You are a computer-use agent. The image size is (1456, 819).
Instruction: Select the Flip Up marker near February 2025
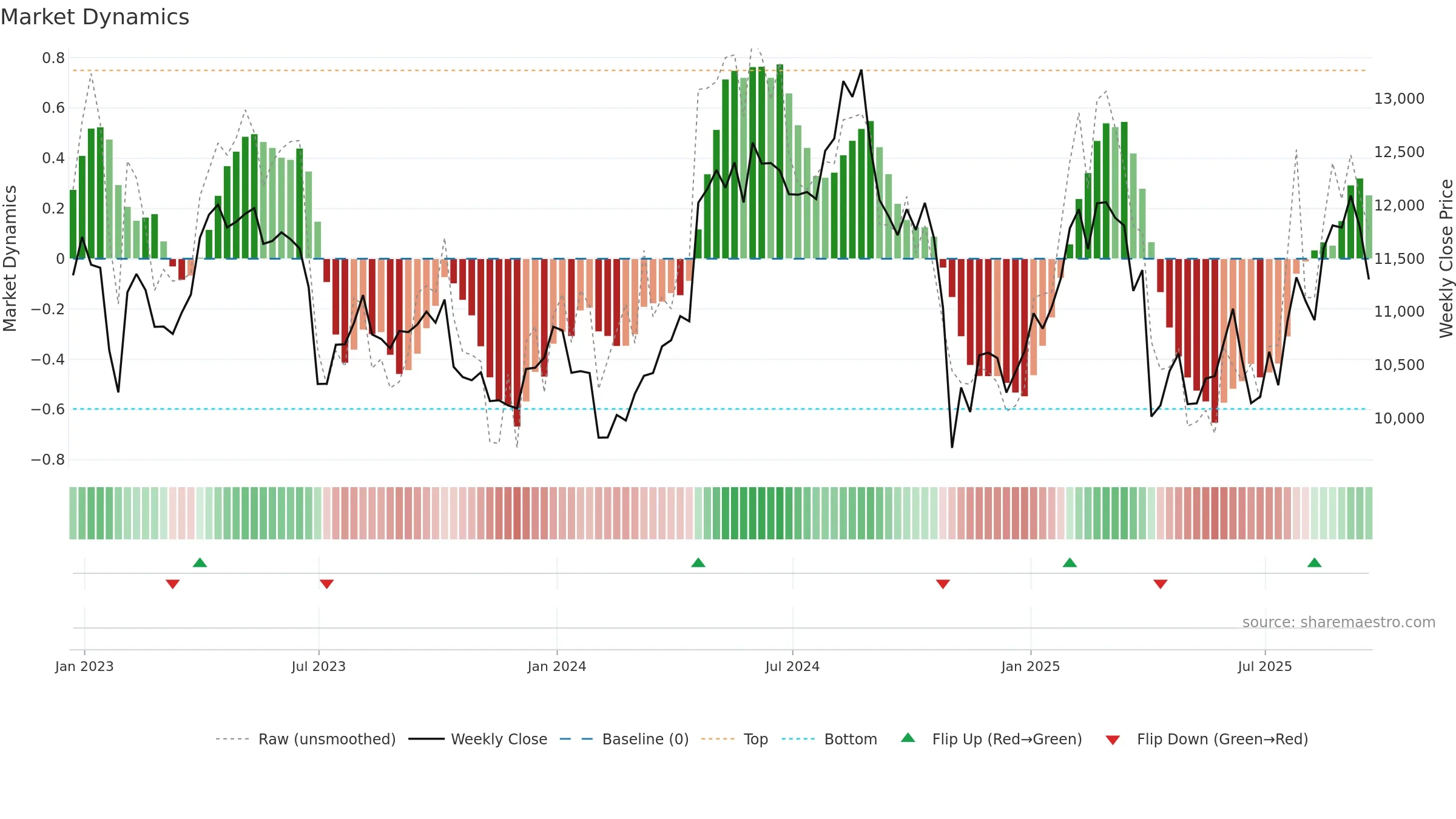tap(1070, 562)
